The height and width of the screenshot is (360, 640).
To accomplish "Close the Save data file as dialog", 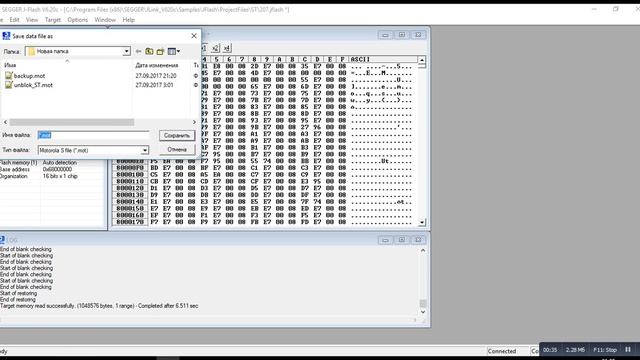I will point(194,36).
